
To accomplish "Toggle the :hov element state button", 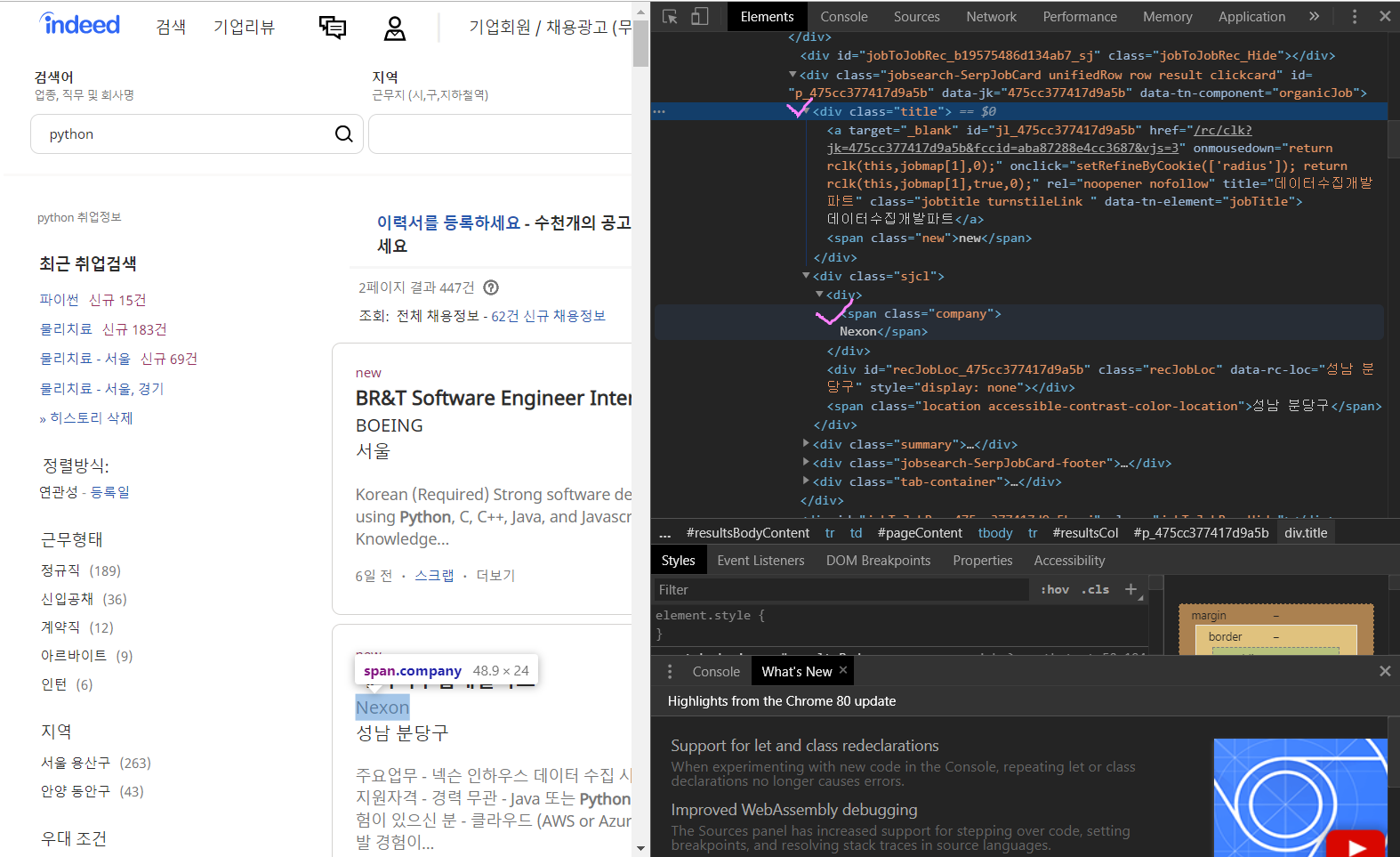I will coord(1056,589).
